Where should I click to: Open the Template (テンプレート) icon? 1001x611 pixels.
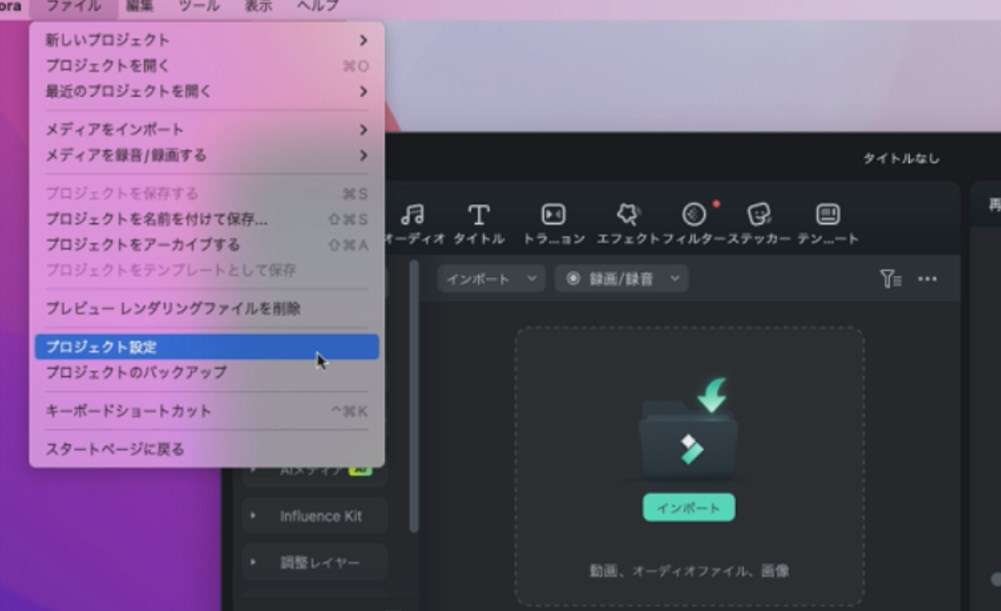click(x=827, y=215)
